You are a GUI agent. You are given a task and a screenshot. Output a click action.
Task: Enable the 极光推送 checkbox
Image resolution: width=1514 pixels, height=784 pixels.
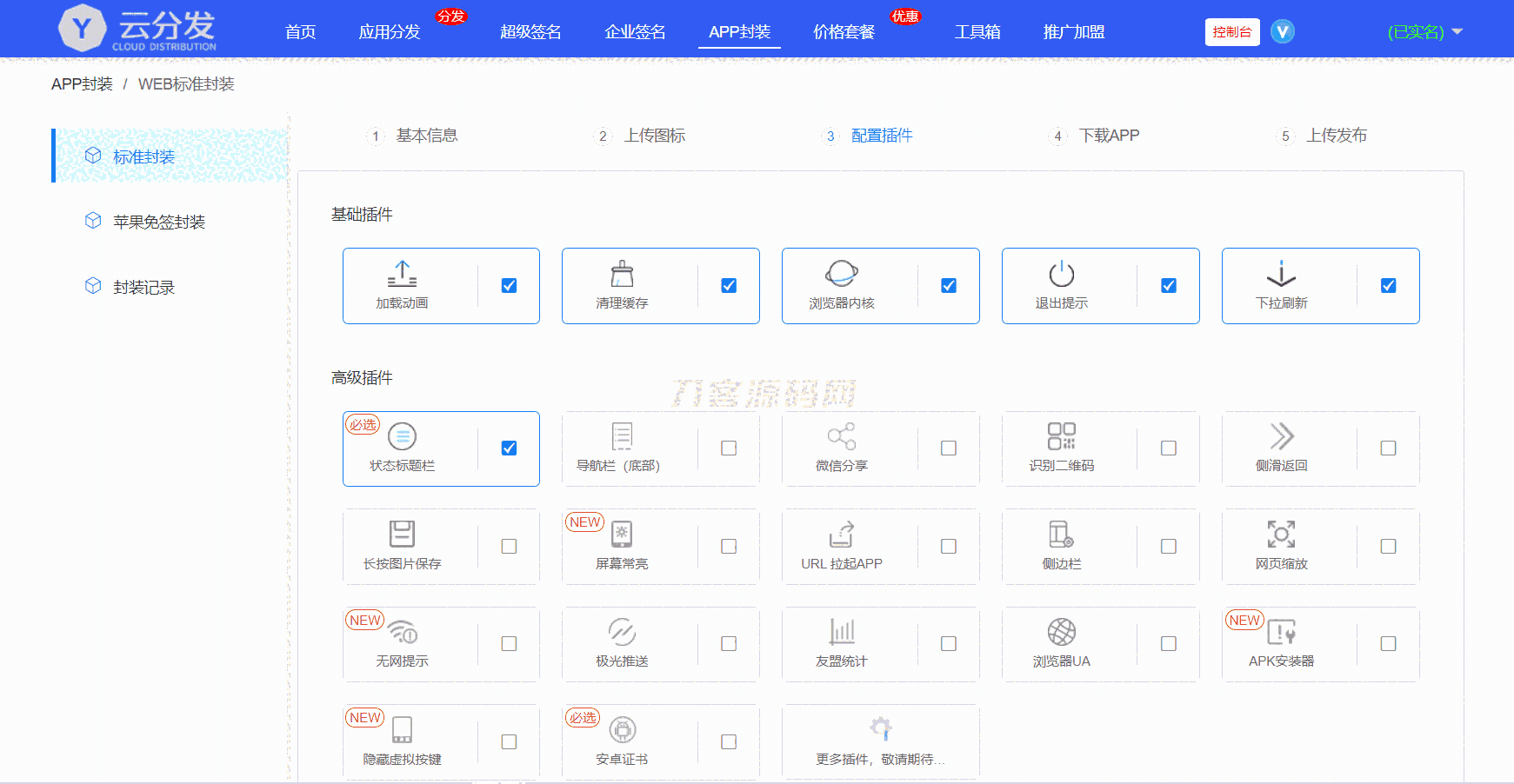[729, 643]
